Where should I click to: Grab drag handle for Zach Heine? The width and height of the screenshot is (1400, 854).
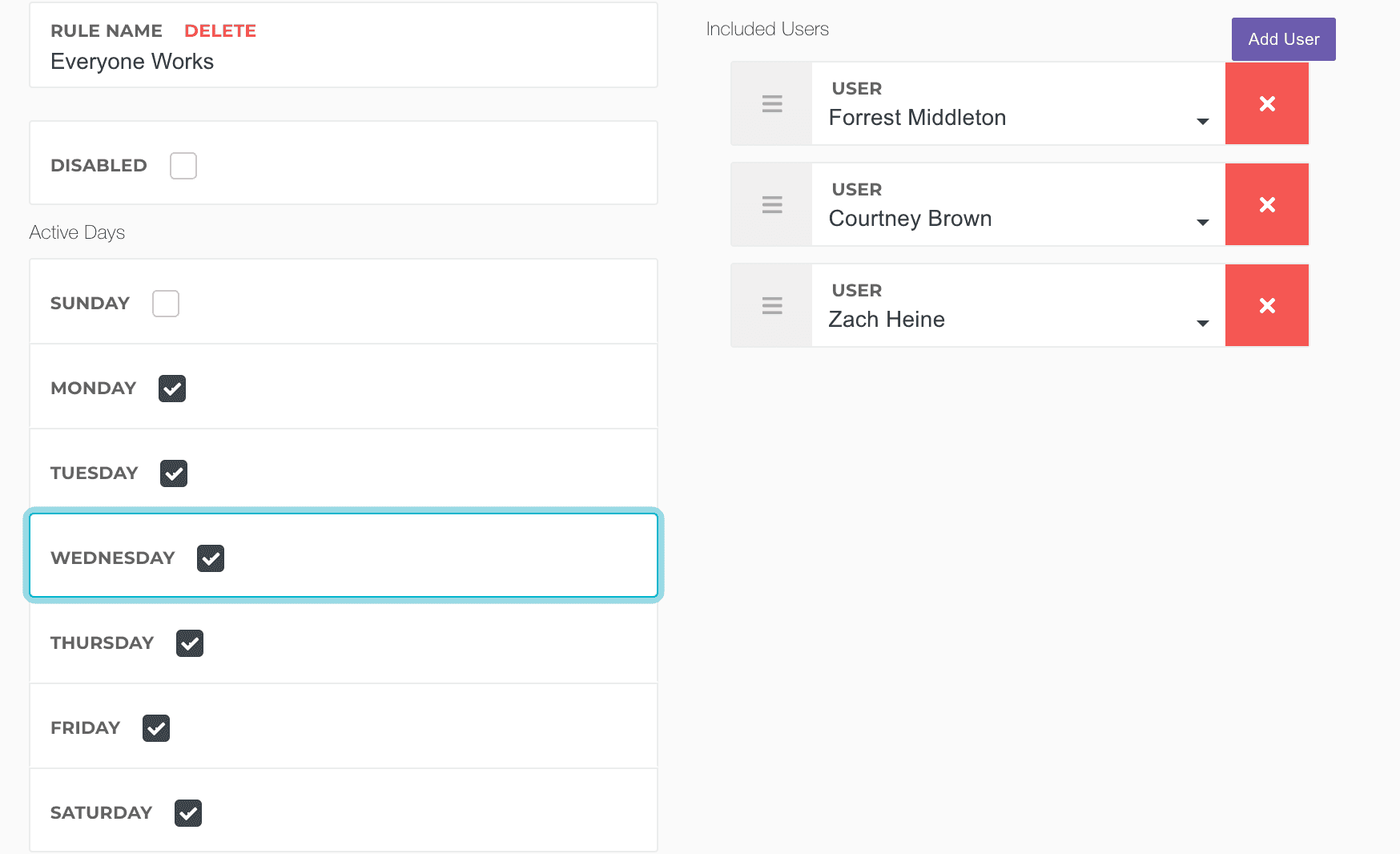tap(771, 305)
